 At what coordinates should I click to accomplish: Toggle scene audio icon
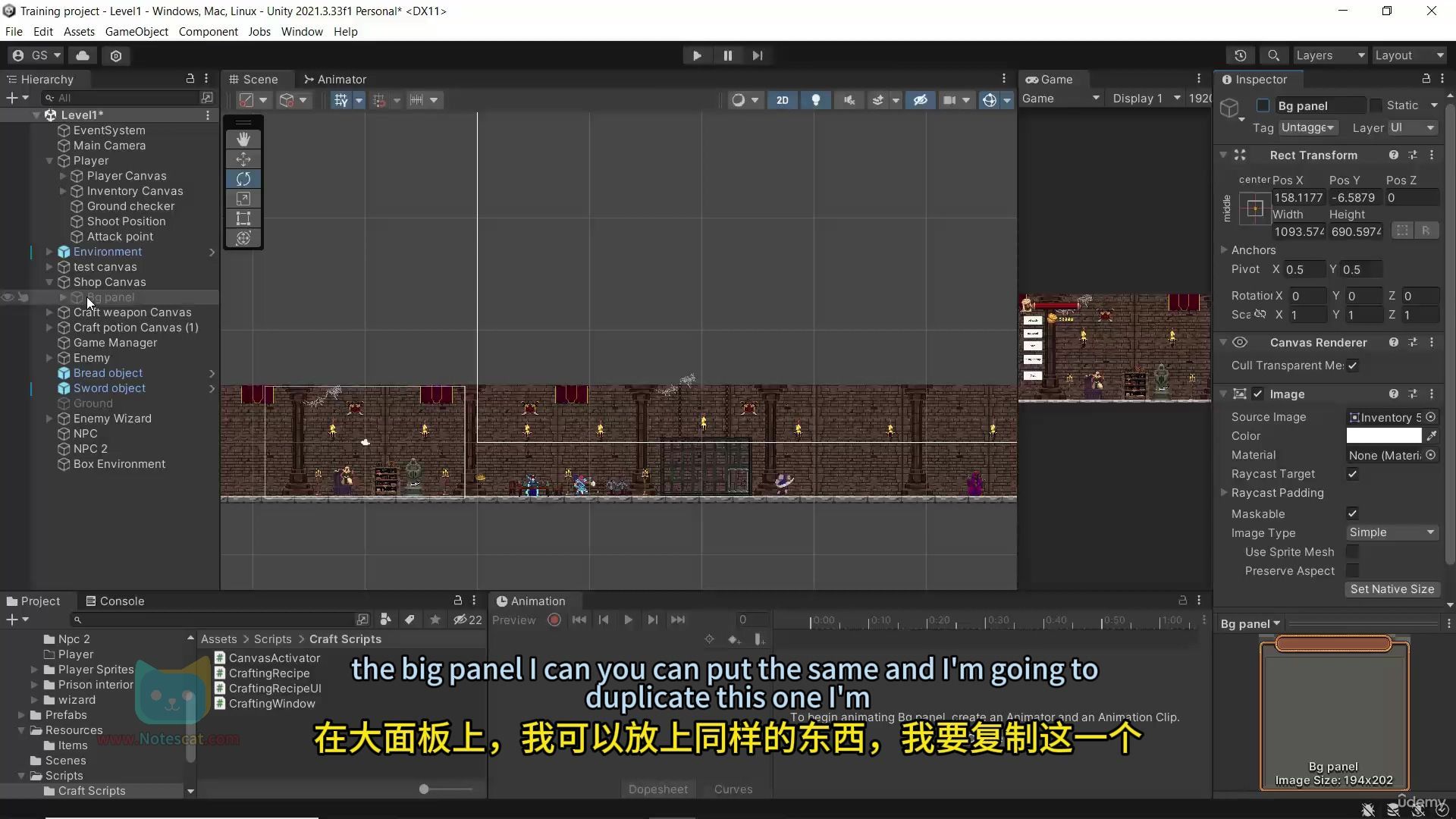pyautogui.click(x=849, y=100)
